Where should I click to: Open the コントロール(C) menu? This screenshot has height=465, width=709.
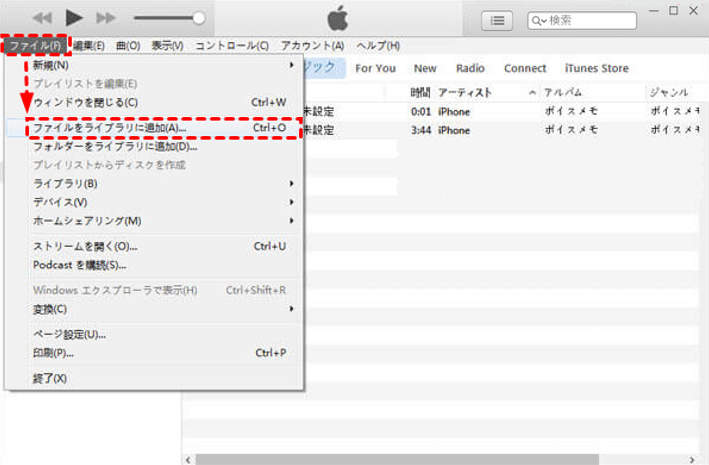tap(232, 46)
